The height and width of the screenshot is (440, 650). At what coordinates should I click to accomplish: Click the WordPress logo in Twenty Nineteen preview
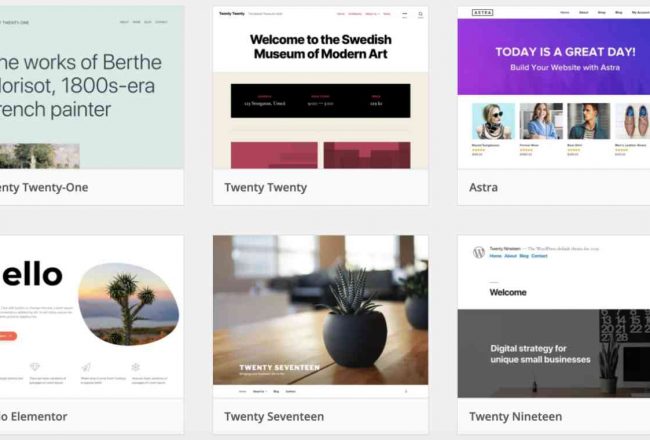click(479, 252)
